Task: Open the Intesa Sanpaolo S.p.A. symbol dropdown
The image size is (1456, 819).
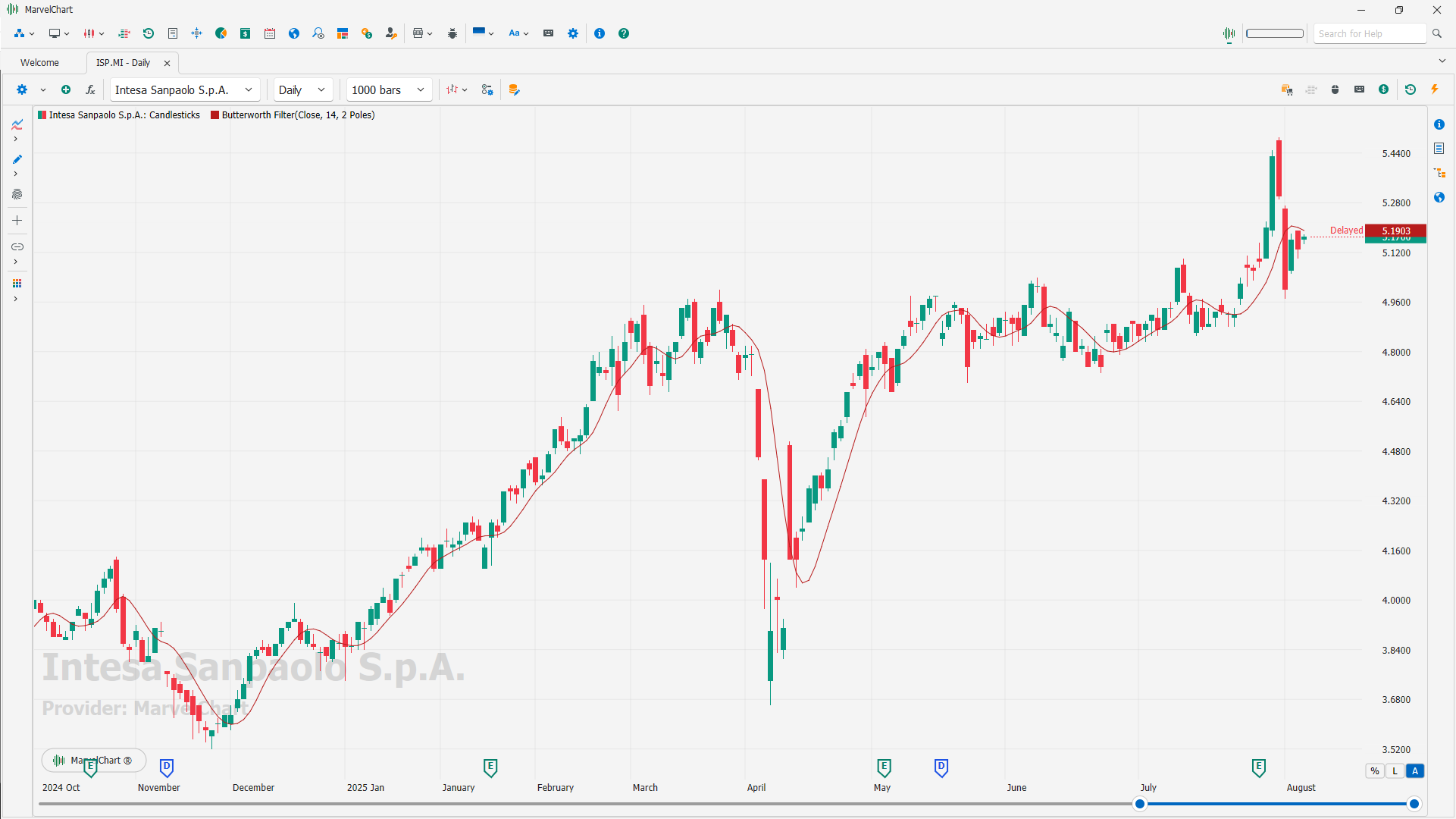Action: pyautogui.click(x=185, y=89)
